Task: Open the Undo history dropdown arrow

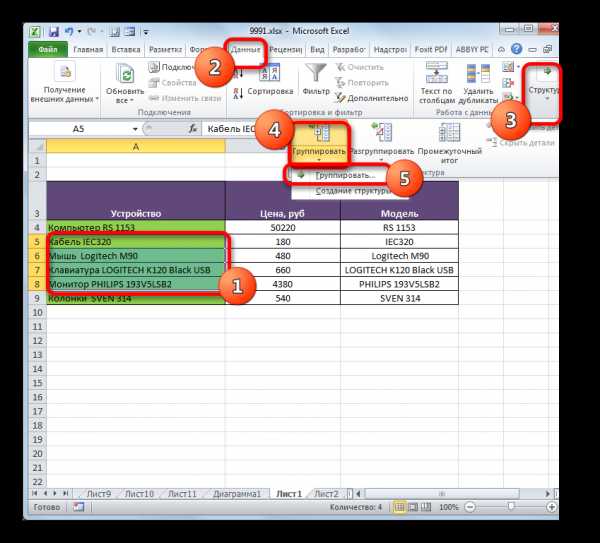Action: coord(80,31)
